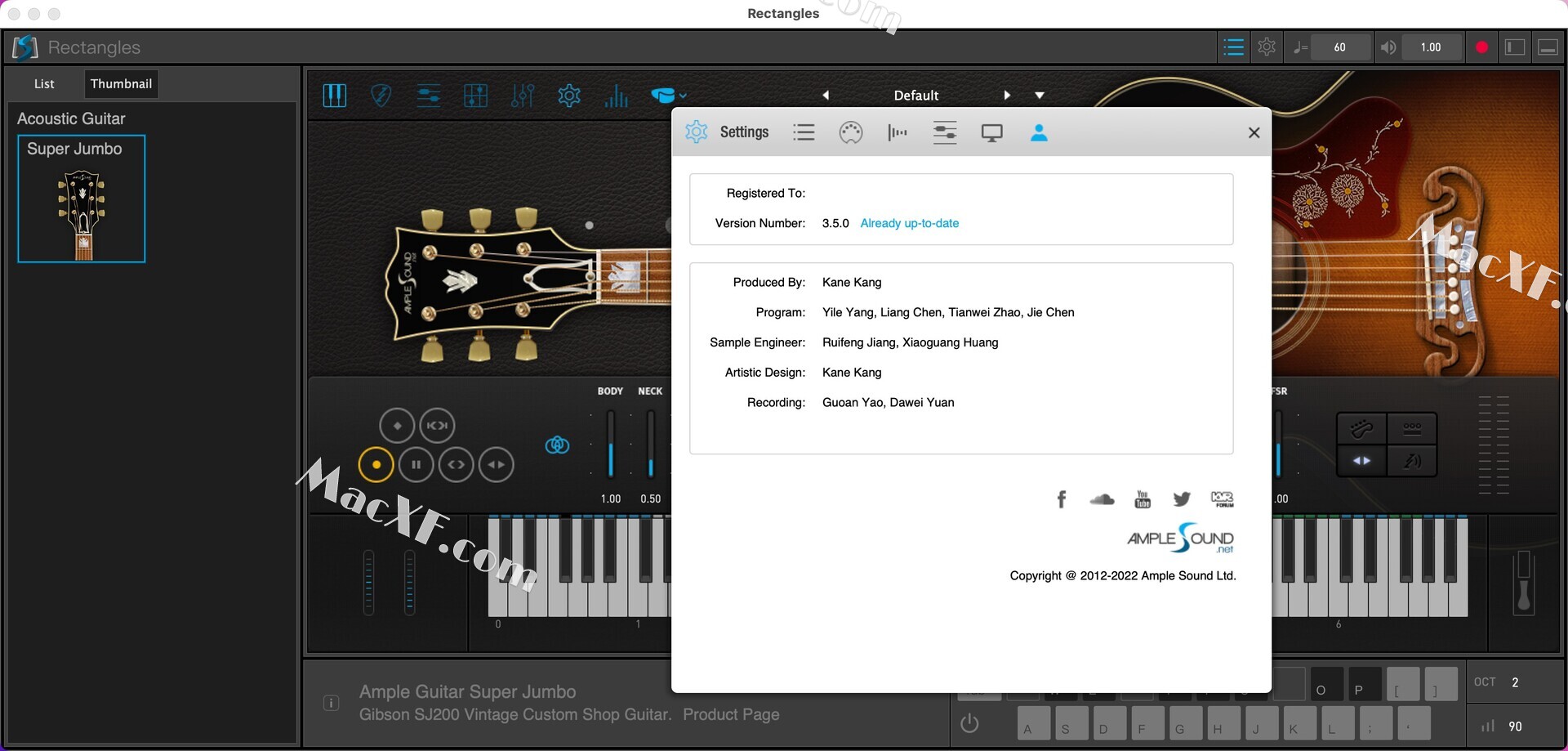Open Ample Sound YouTube icon
Screen dimensions: 1568x751
click(1143, 499)
